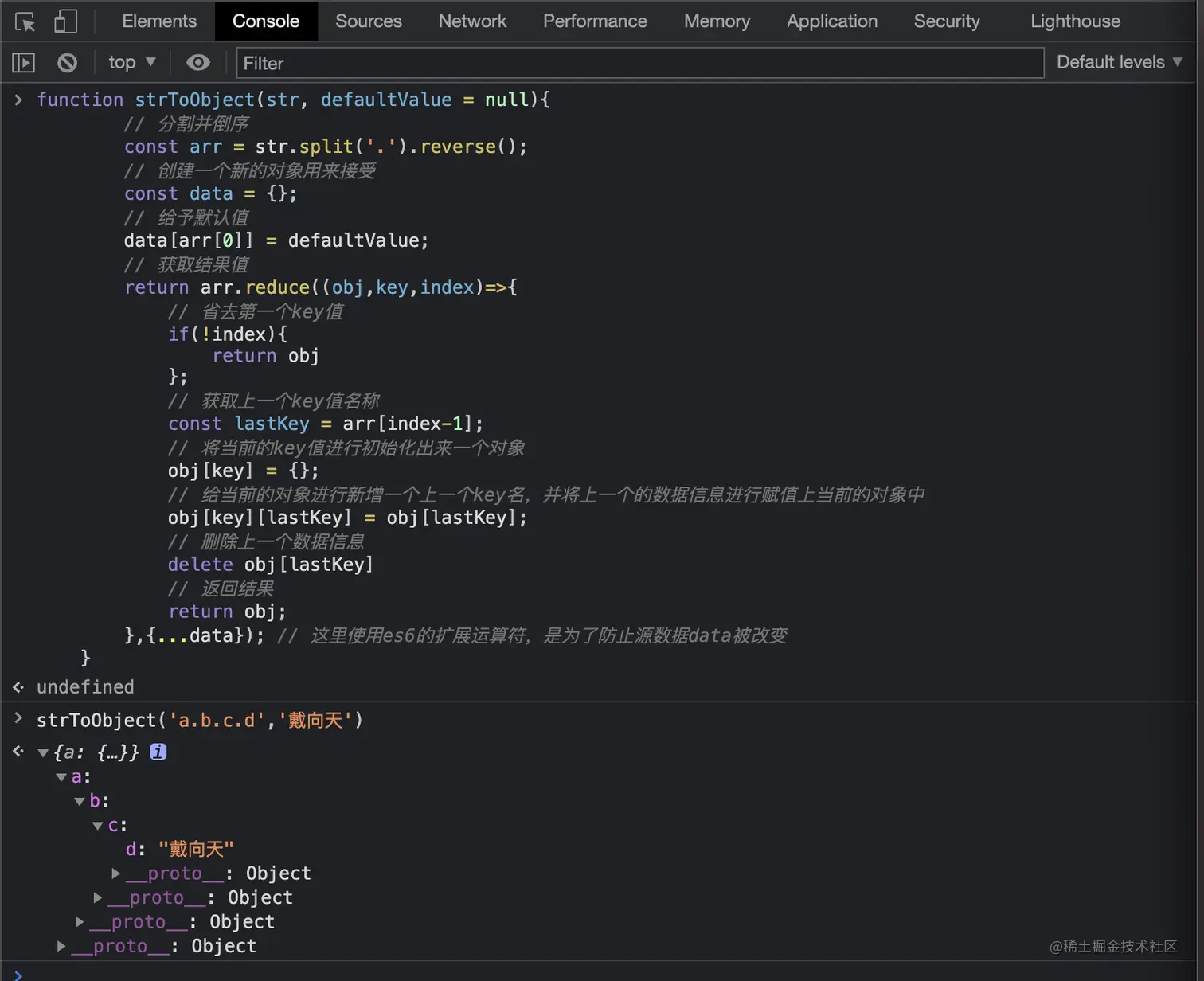Click the multiline input arrow before function
The image size is (1204, 981).
18,100
